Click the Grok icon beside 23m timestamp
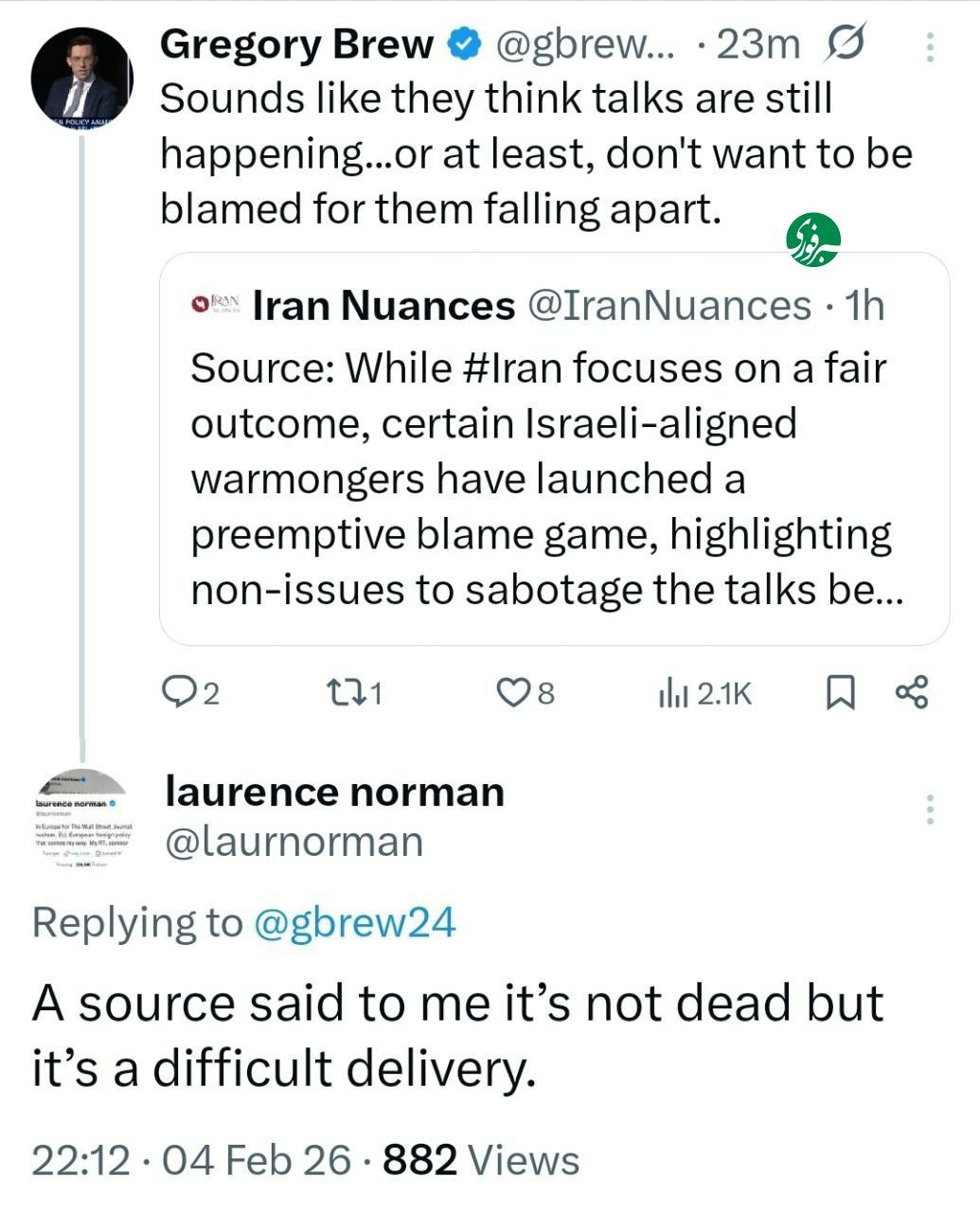Viewport: 980px width, 1212px height. tap(845, 45)
